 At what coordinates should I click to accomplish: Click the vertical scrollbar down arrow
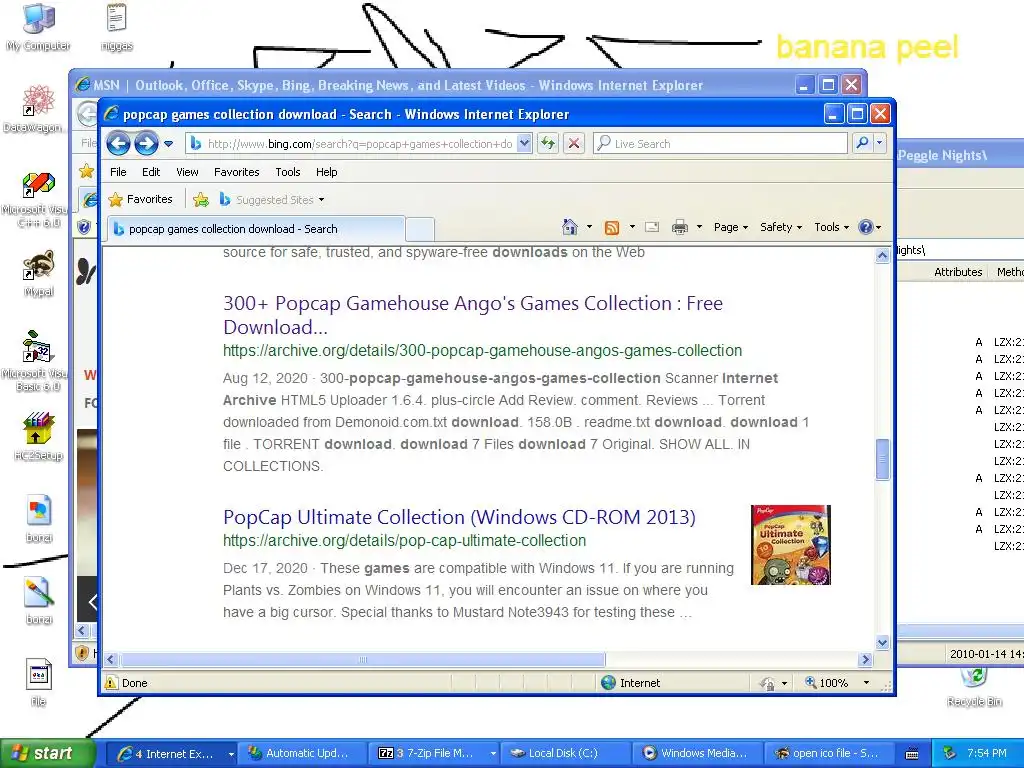click(882, 643)
